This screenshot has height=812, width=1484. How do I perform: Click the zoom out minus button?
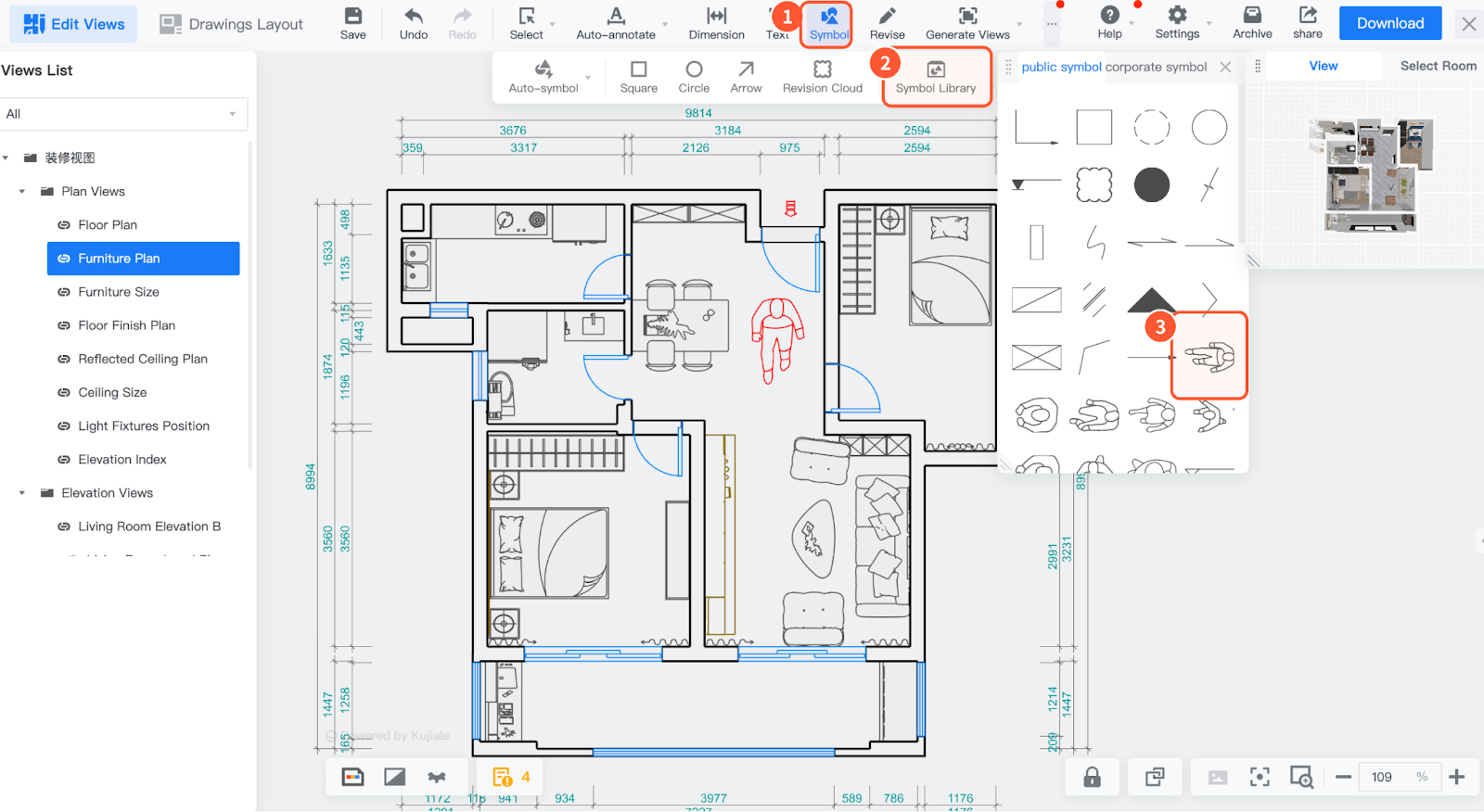1342,777
